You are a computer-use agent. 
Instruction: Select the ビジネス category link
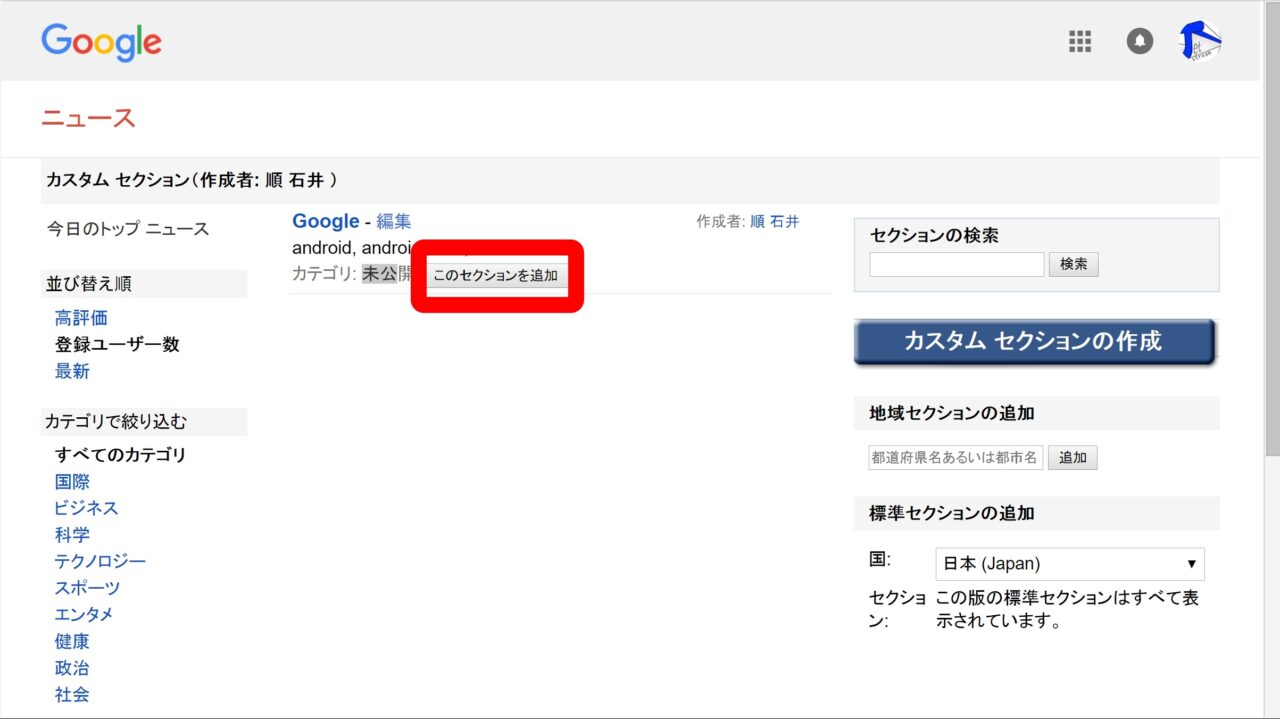pos(86,508)
